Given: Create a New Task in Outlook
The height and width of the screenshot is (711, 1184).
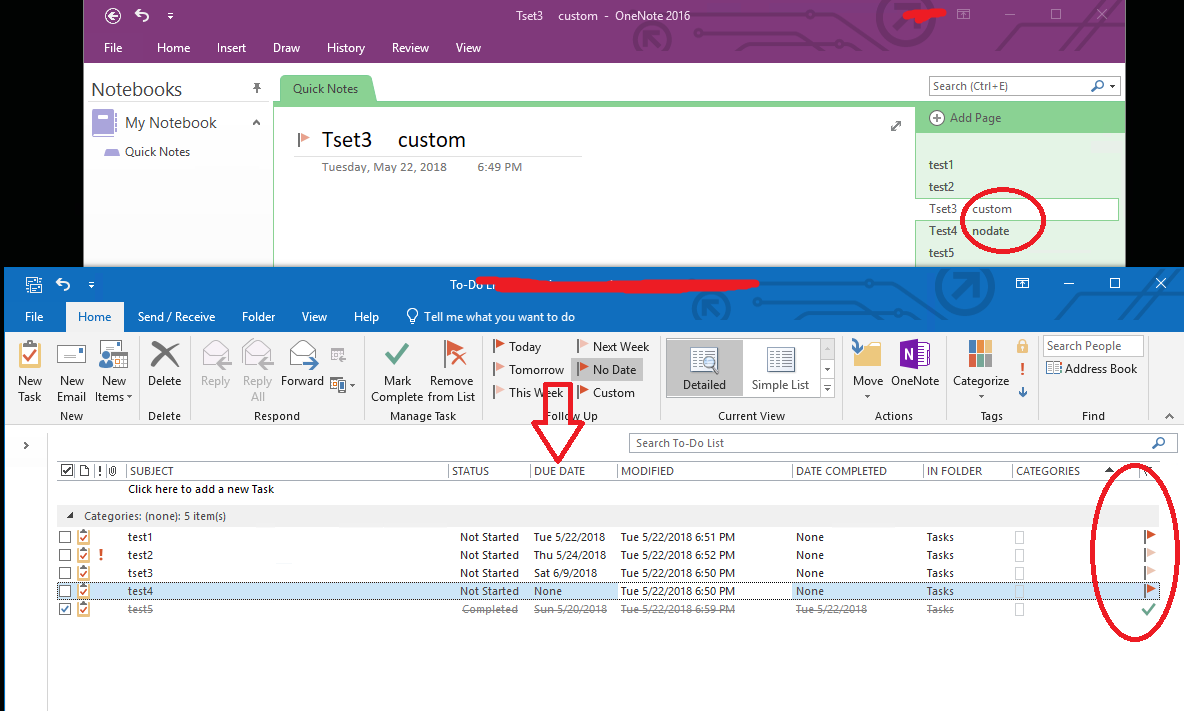Looking at the screenshot, I should (29, 370).
